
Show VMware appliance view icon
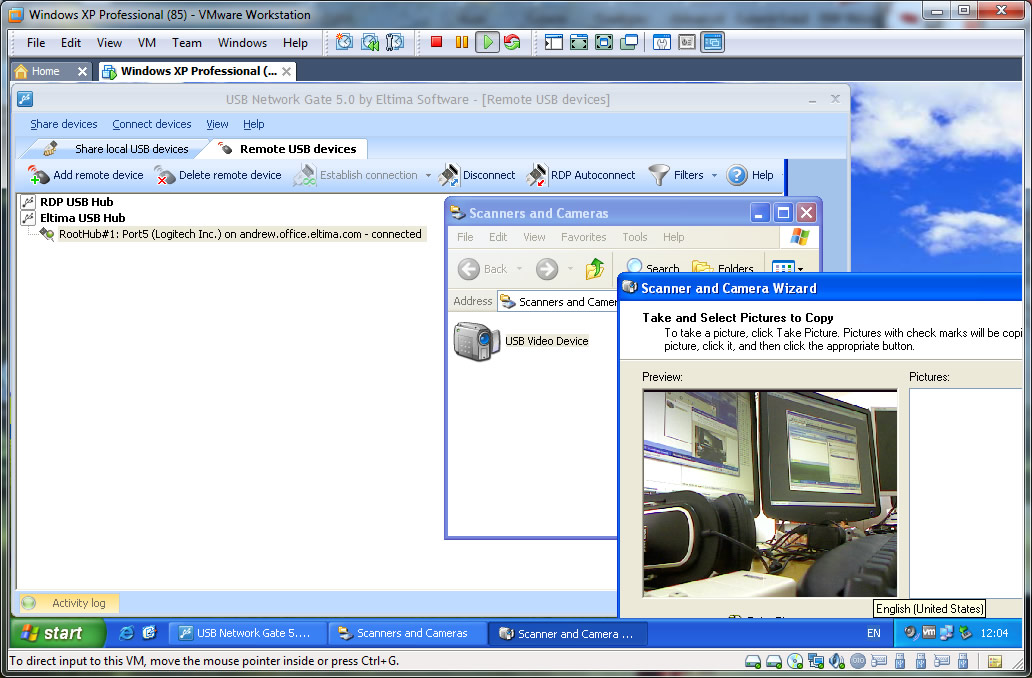pos(686,43)
